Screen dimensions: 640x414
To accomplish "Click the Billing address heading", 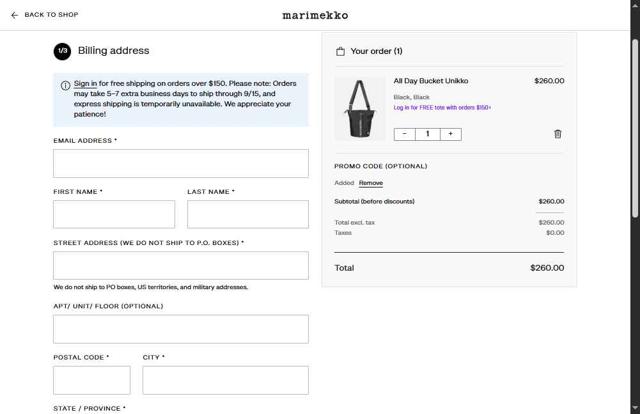I will 113,51.
